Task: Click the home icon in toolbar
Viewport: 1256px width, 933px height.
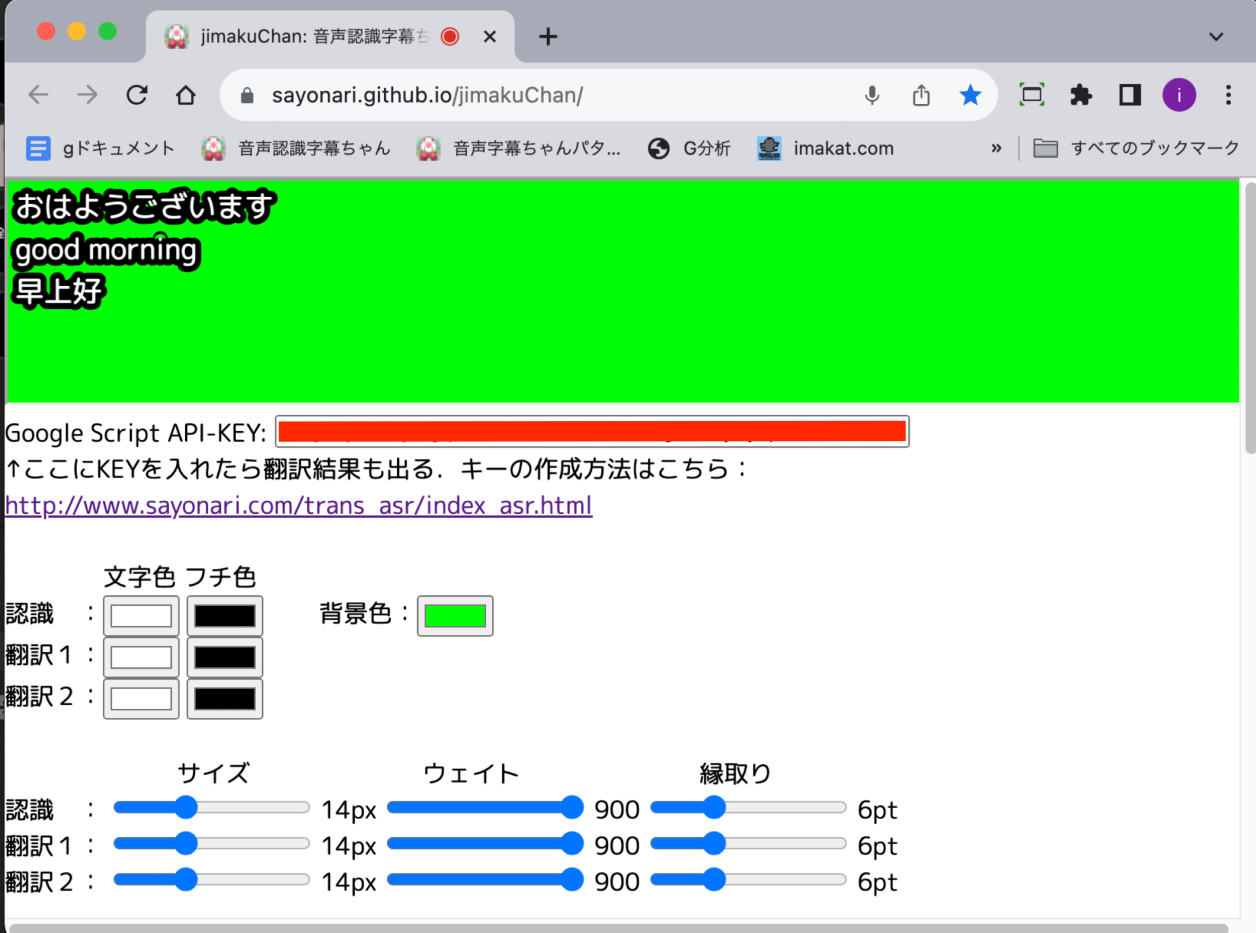Action: (186, 95)
